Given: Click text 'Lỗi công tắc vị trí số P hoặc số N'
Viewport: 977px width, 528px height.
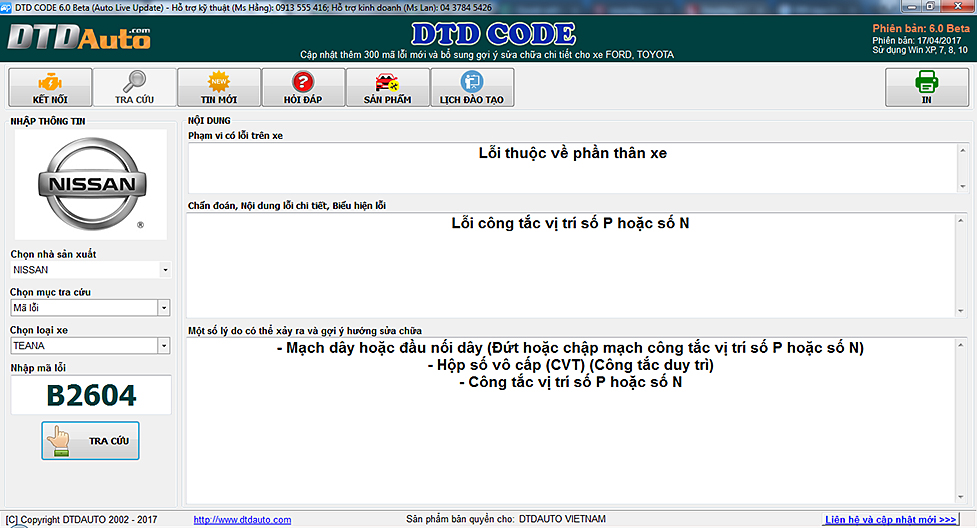Looking at the screenshot, I should [x=570, y=223].
